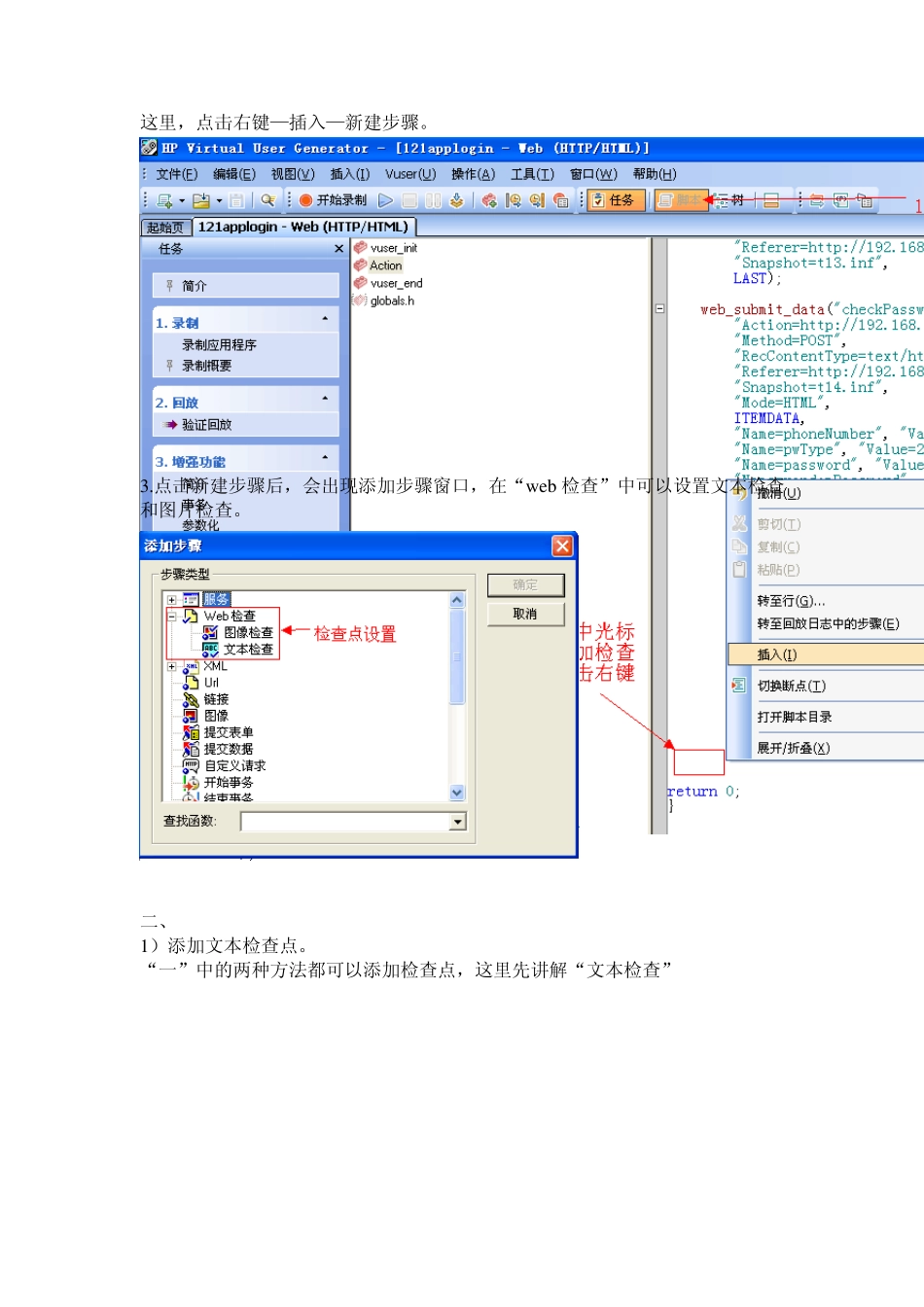Image resolution: width=924 pixels, height=1307 pixels.
Task: Close the 任务 panel with the X
Action: pos(338,249)
